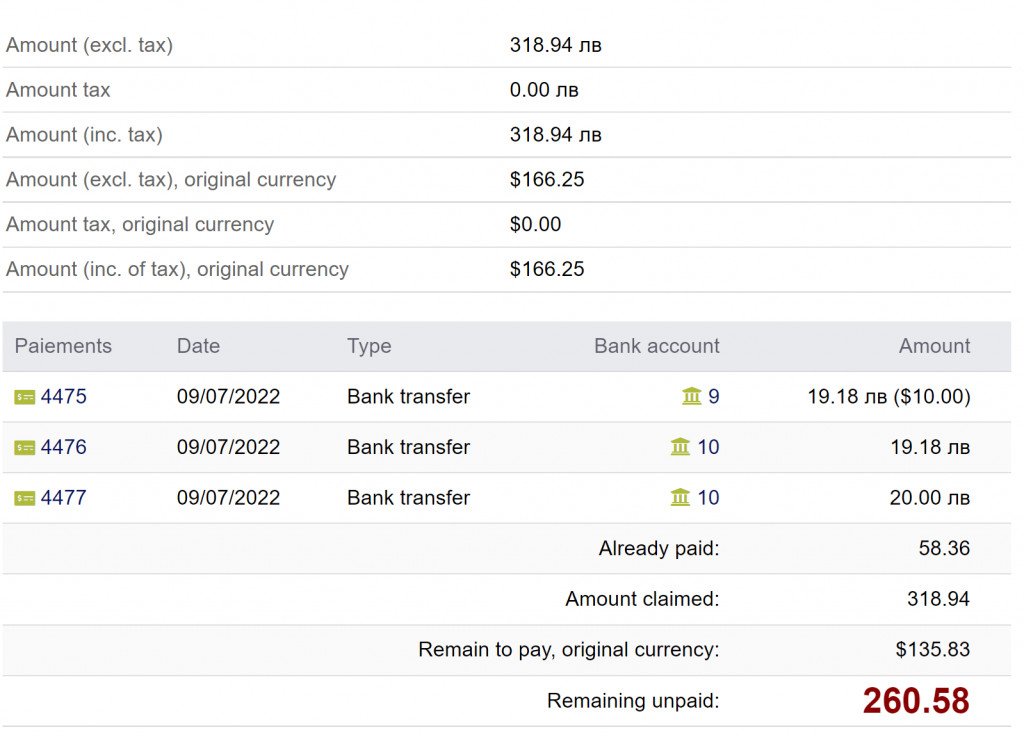Image resolution: width=1024 pixels, height=739 pixels.
Task: Click the bank icon in payment 4476 row
Action: [681, 447]
